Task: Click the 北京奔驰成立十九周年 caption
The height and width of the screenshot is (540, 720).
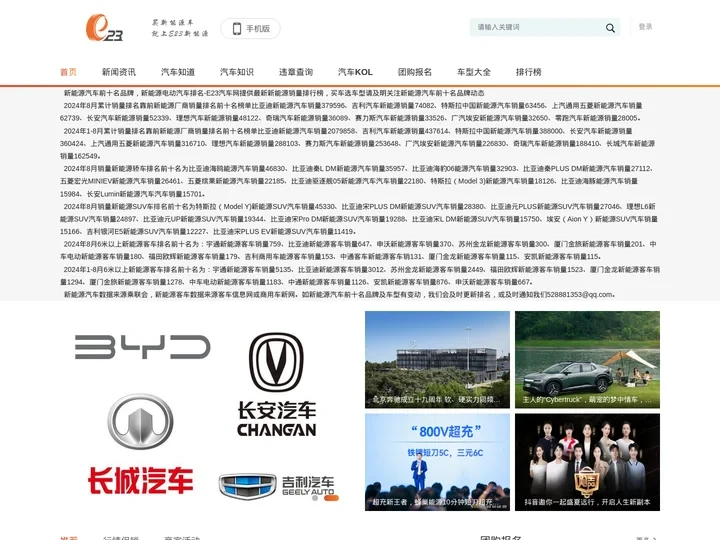Action: (436, 400)
